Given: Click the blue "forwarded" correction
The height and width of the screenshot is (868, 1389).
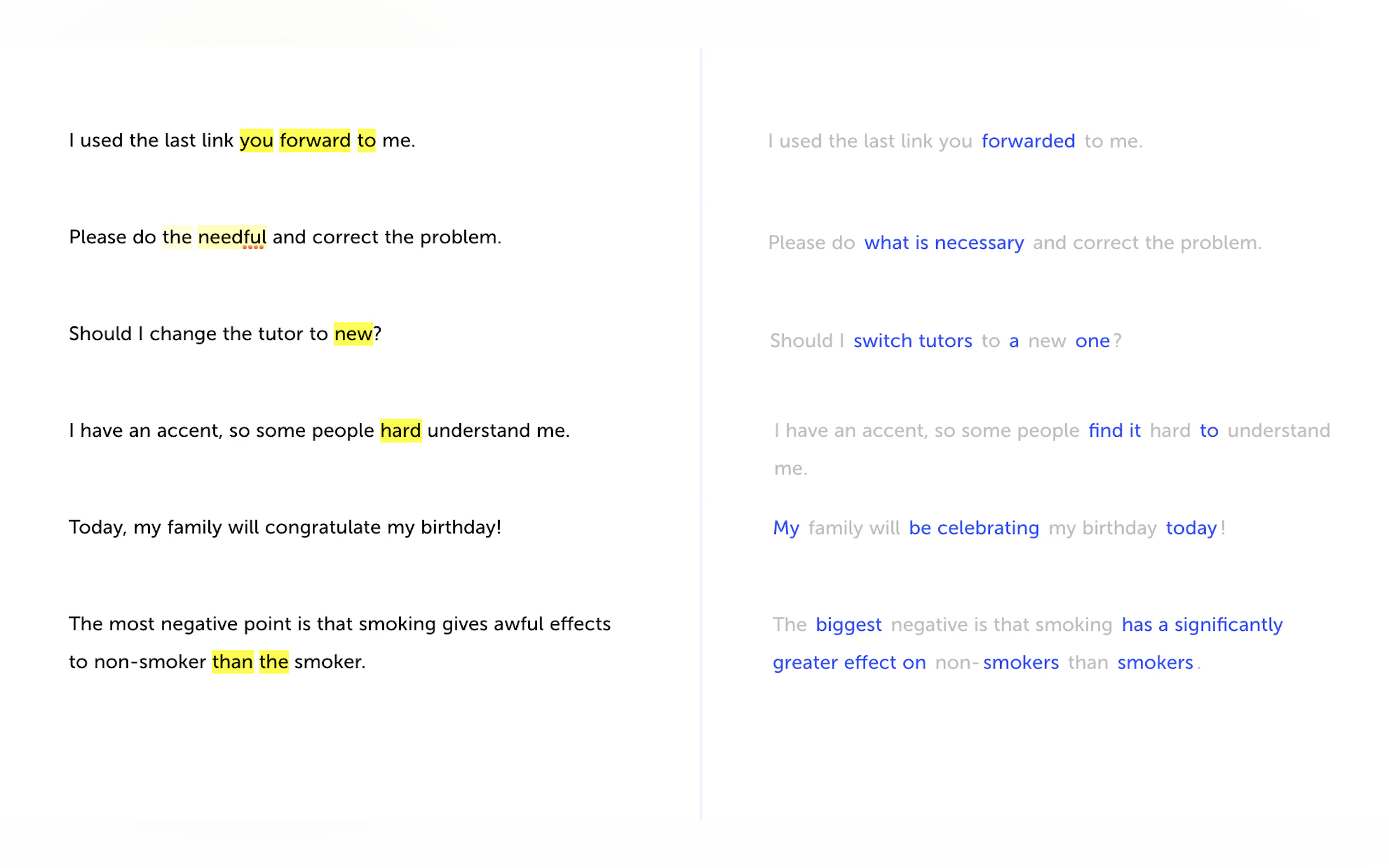Looking at the screenshot, I should coord(1028,140).
